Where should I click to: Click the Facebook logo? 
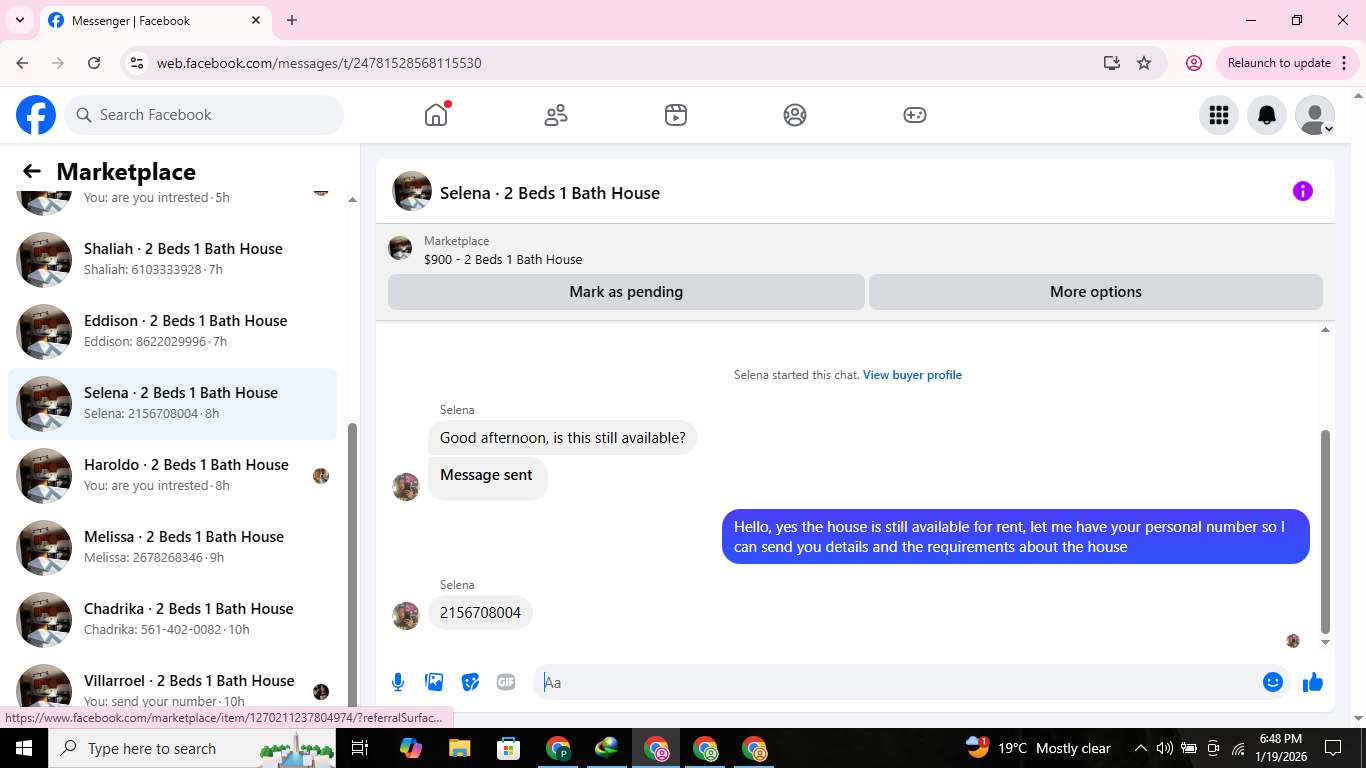(x=36, y=115)
